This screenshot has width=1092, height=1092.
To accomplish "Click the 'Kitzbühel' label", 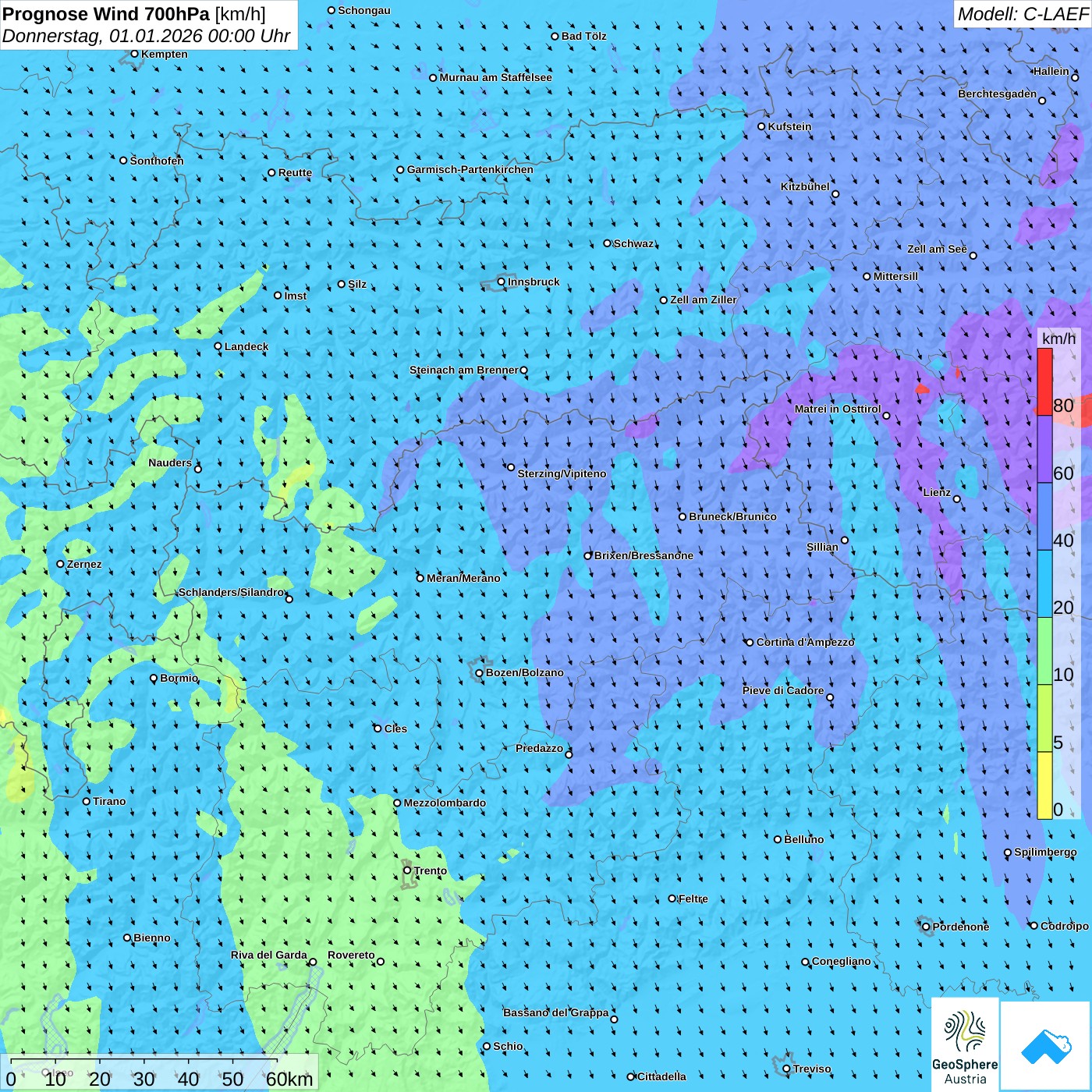I will pos(805,186).
